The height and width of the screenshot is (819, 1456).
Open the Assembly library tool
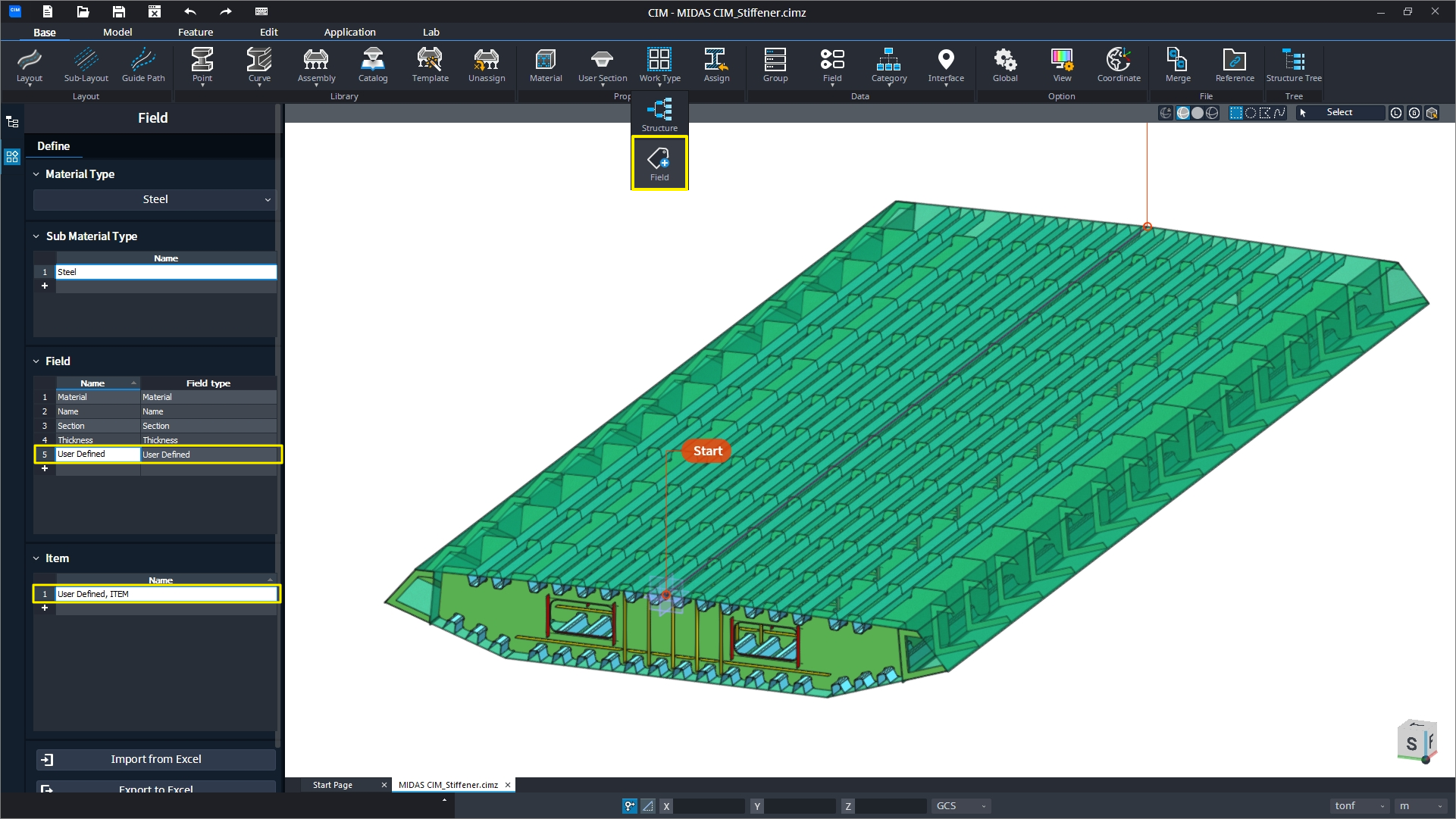[316, 65]
